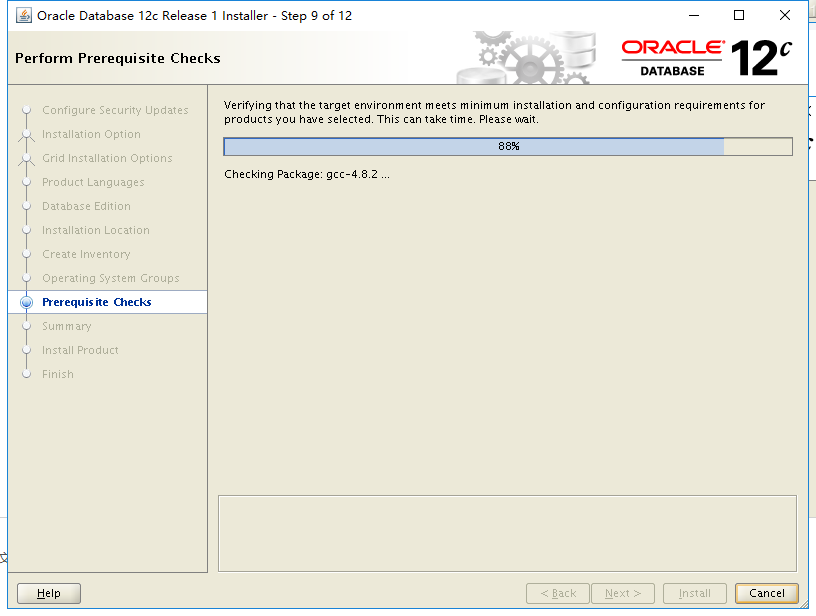
Task: Click the Database Edition step bullet
Action: tap(27, 206)
